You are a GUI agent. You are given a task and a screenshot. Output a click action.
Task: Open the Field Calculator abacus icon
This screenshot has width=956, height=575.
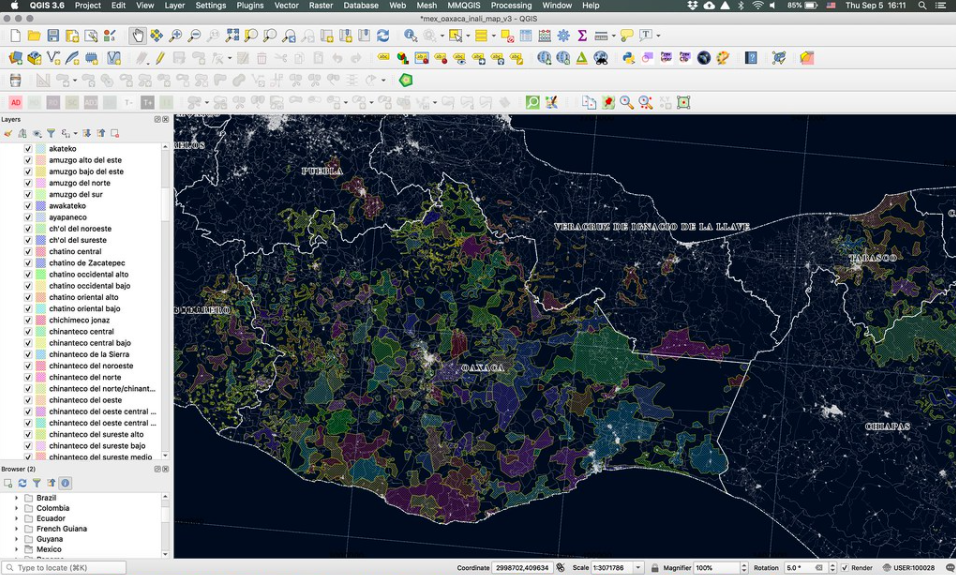point(544,36)
